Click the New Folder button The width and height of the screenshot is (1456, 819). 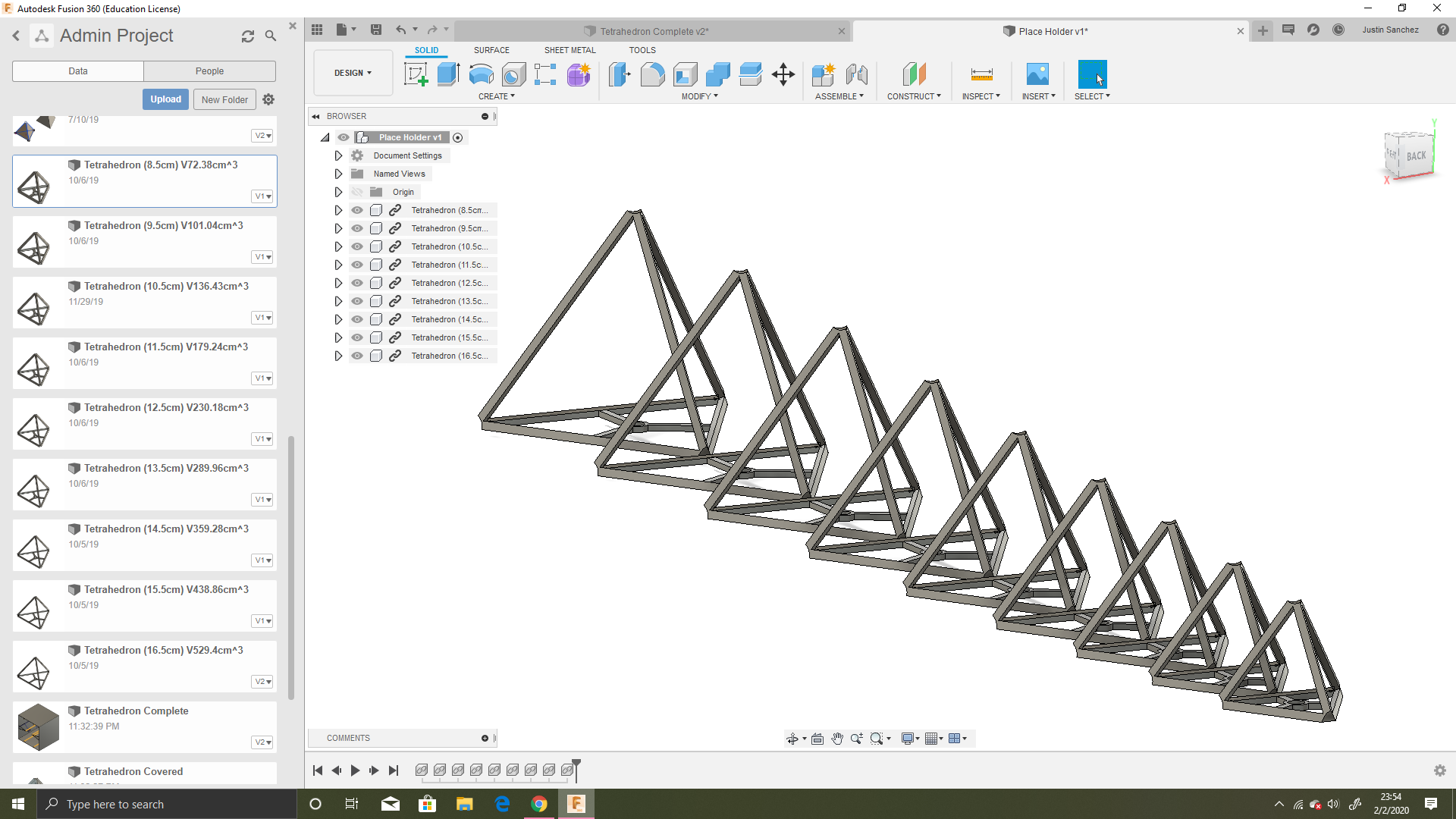coord(224,99)
